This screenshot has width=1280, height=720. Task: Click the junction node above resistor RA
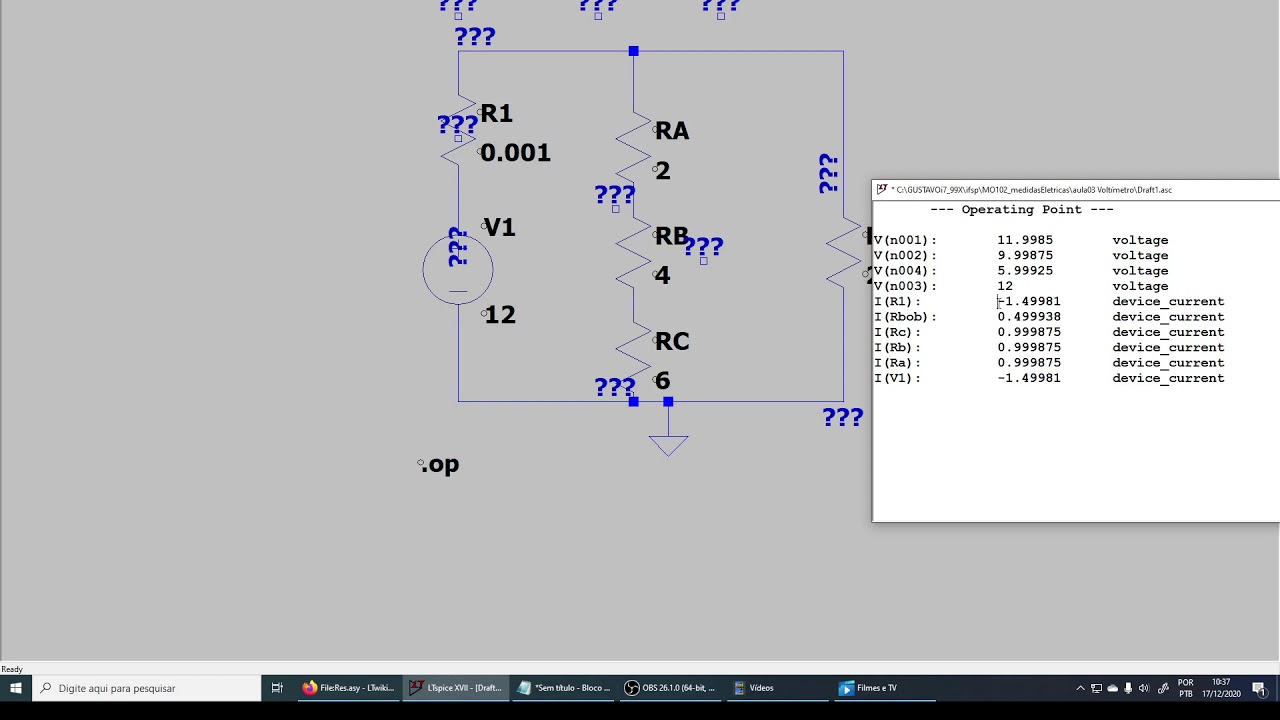(633, 51)
